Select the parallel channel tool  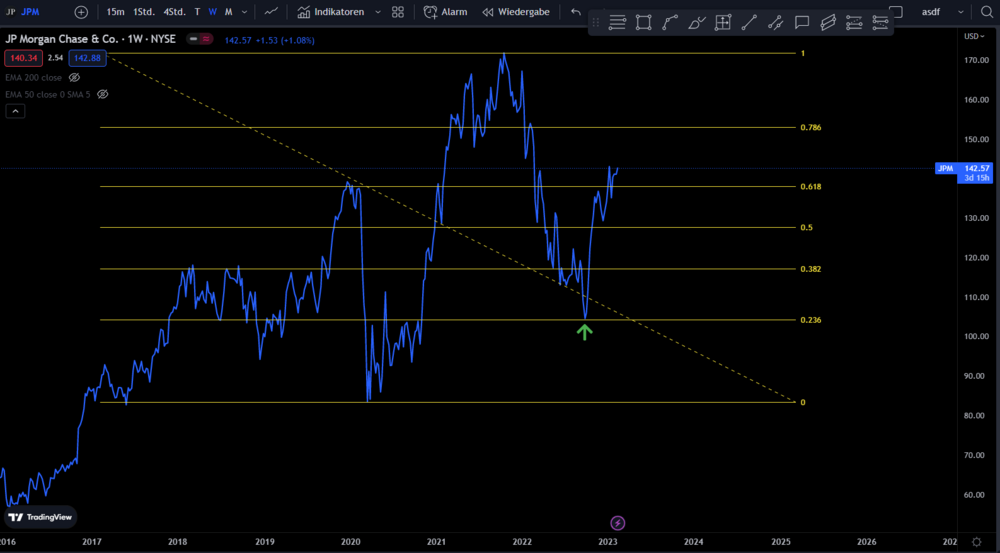click(x=828, y=23)
